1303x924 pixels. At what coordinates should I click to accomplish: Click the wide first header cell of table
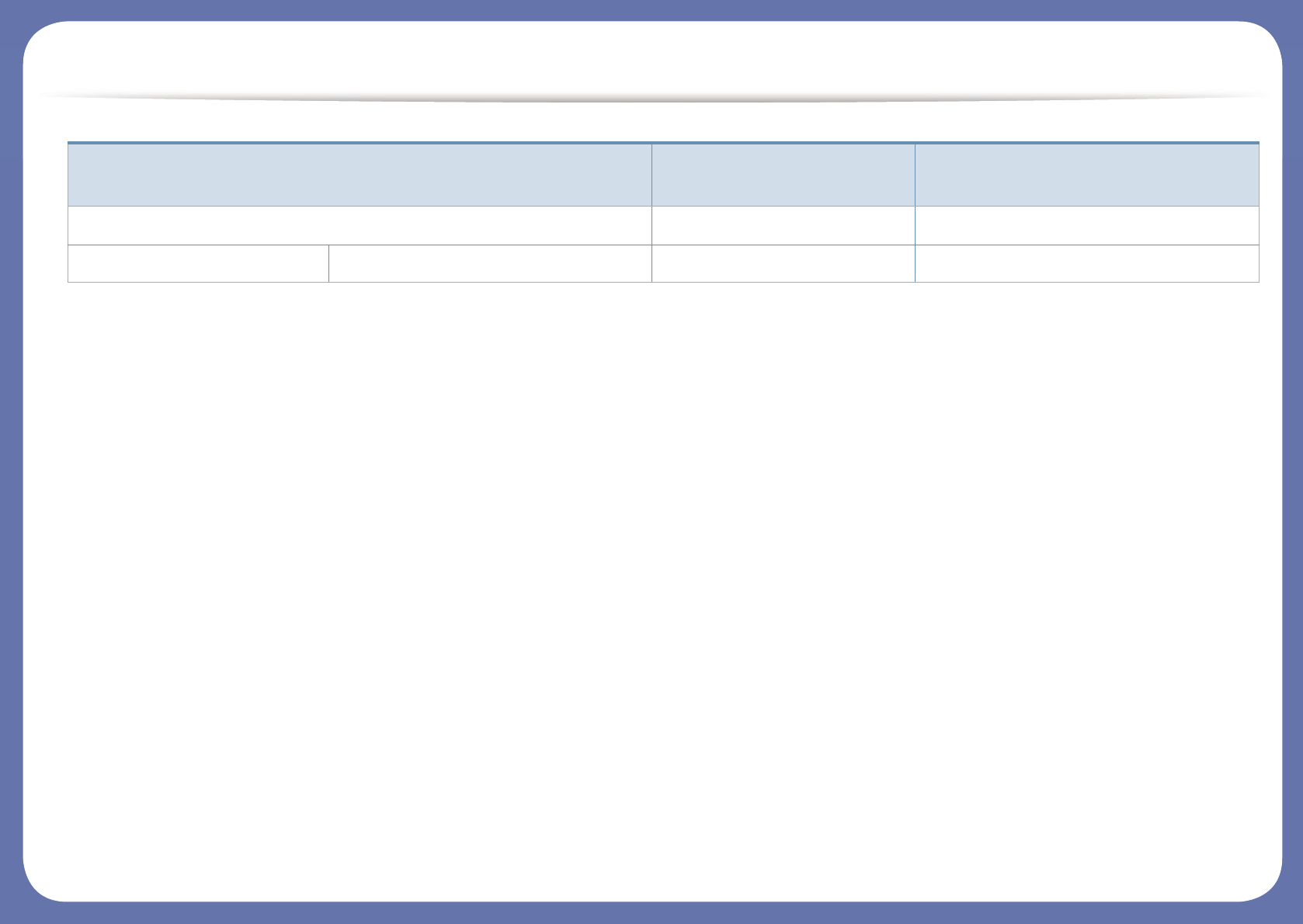pos(360,175)
